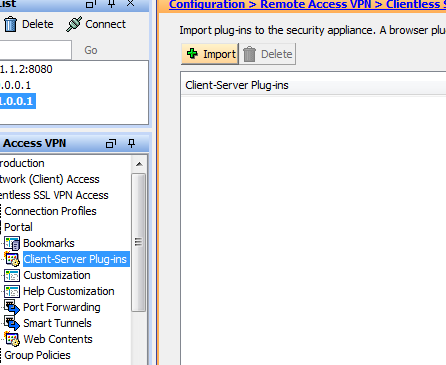The width and height of the screenshot is (446, 365).
Task: Click the tree vertical scrollbar thumb
Action: 139,242
